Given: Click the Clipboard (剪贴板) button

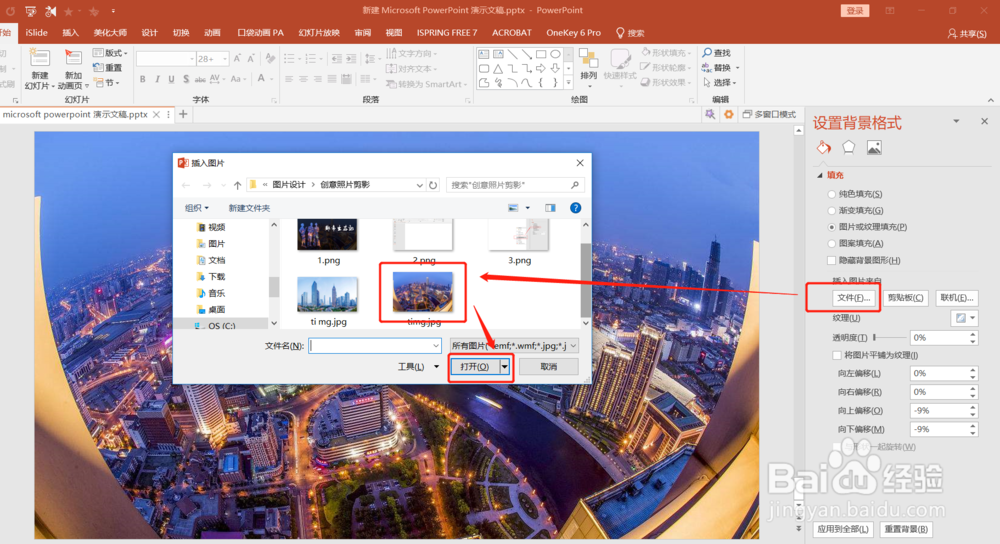Looking at the screenshot, I should 906,298.
